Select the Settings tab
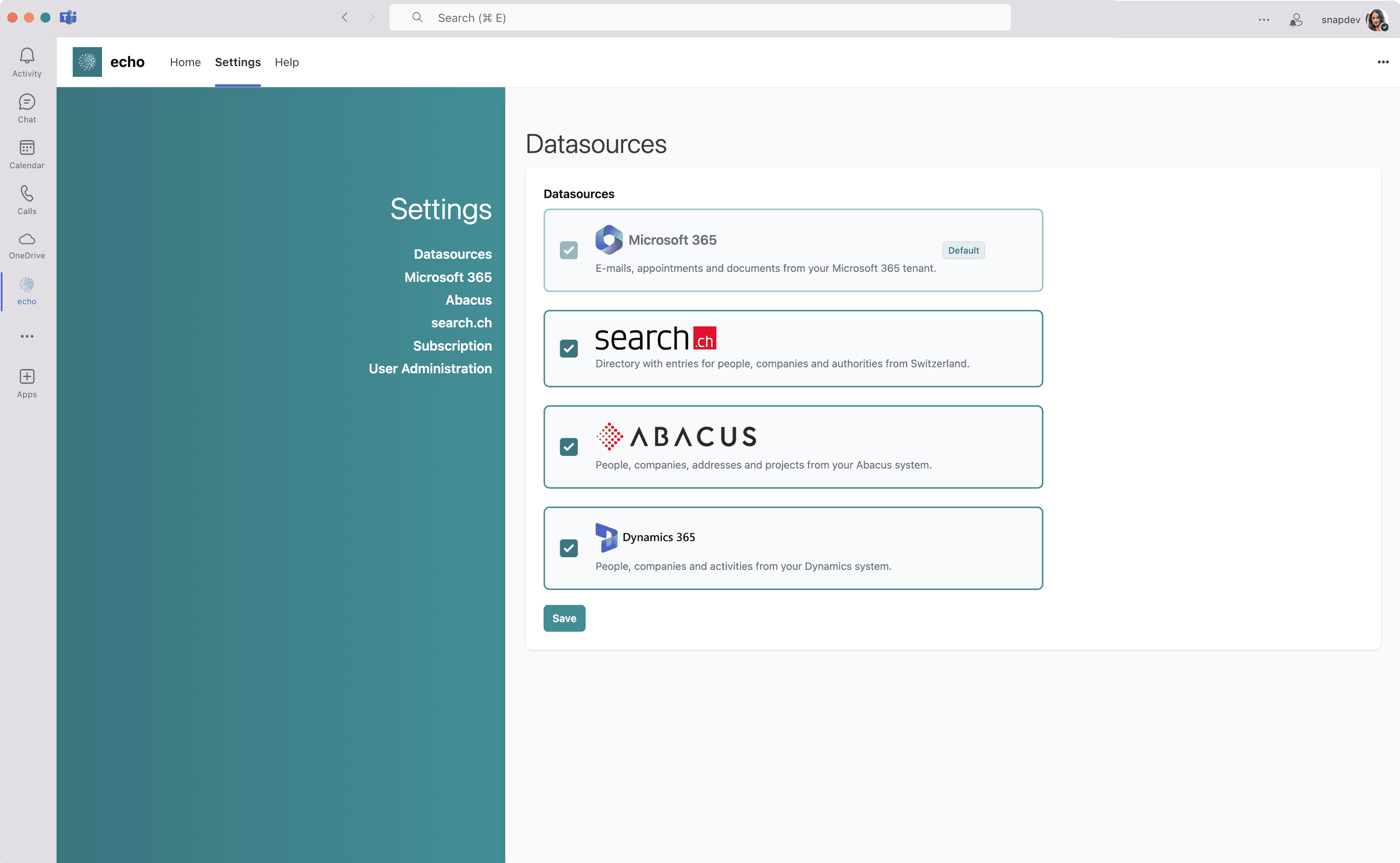 click(238, 62)
